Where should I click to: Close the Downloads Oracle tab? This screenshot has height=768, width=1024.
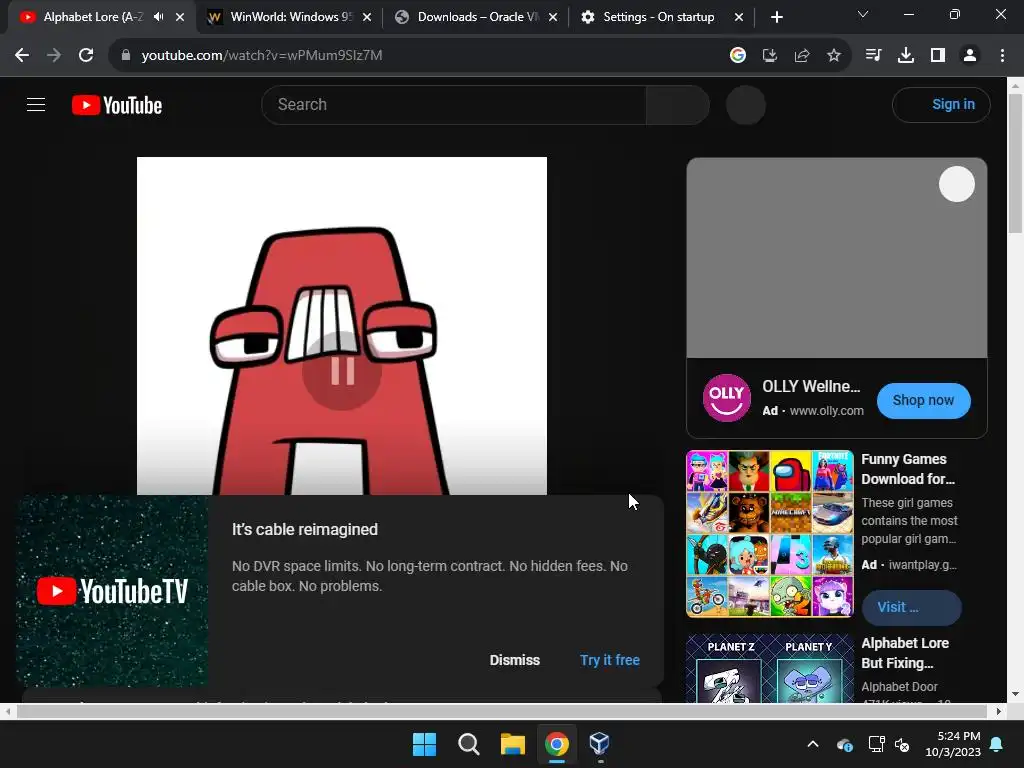pyautogui.click(x=553, y=17)
